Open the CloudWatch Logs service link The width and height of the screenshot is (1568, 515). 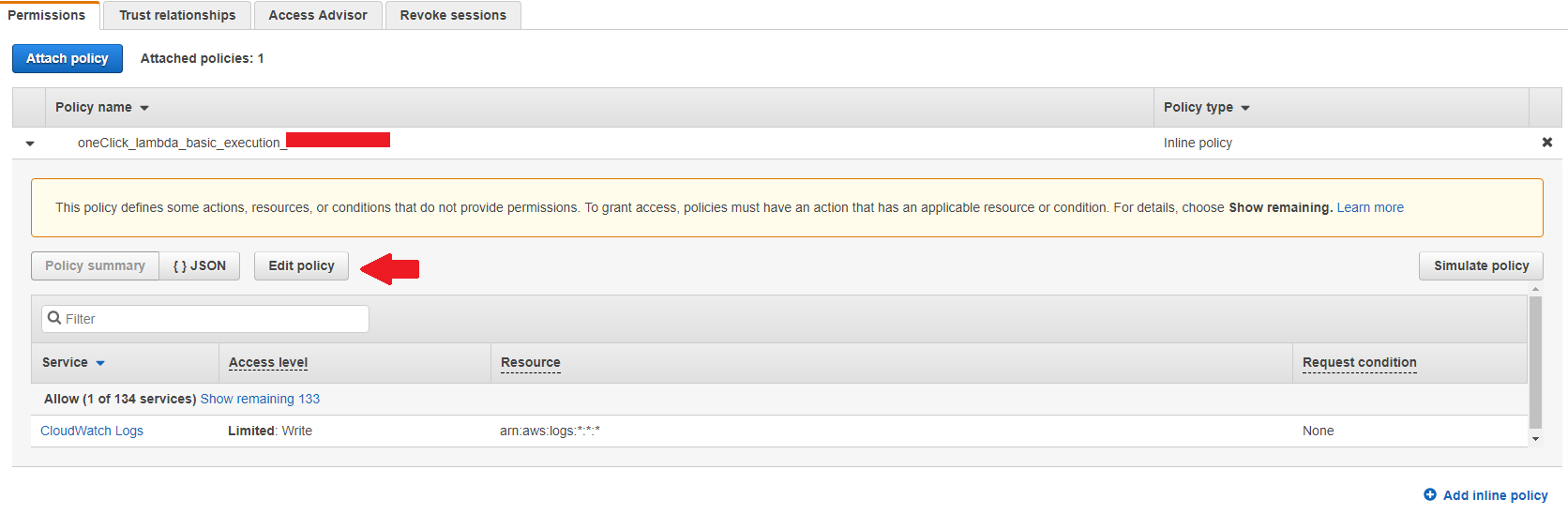coord(92,431)
